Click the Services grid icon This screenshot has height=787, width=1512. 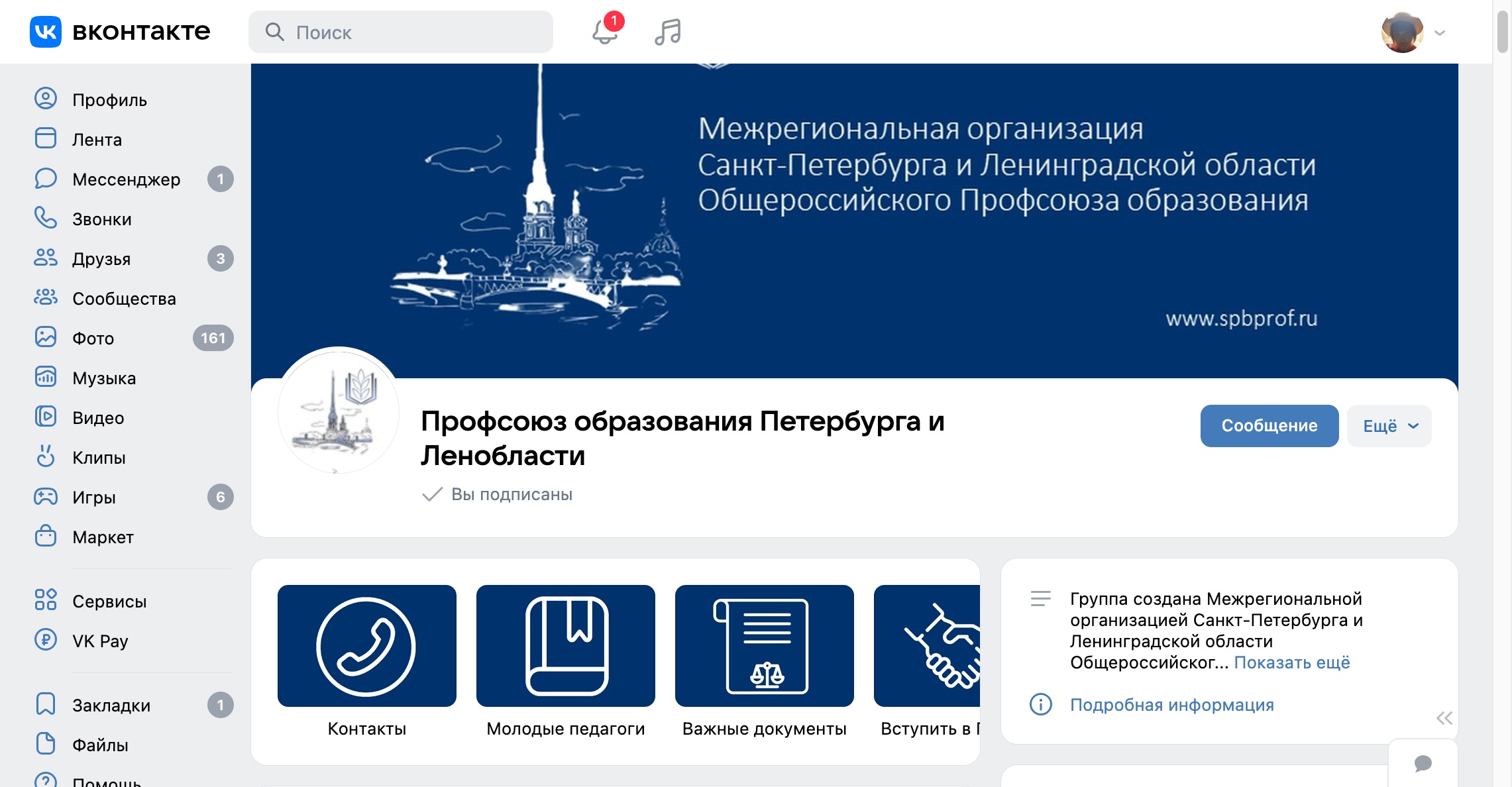tap(46, 600)
